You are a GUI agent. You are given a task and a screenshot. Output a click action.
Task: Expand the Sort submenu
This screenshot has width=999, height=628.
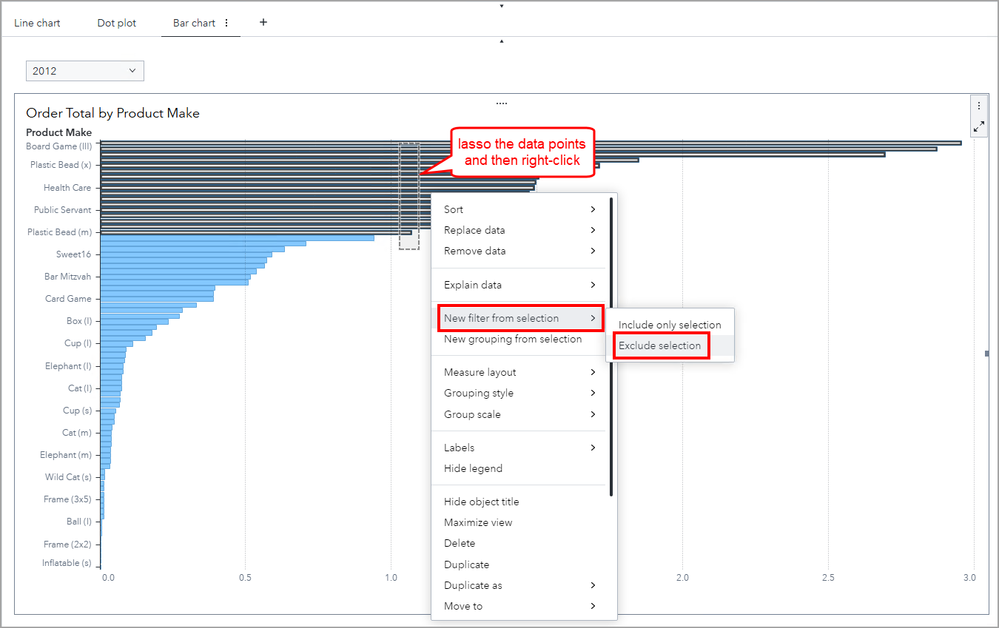[520, 209]
